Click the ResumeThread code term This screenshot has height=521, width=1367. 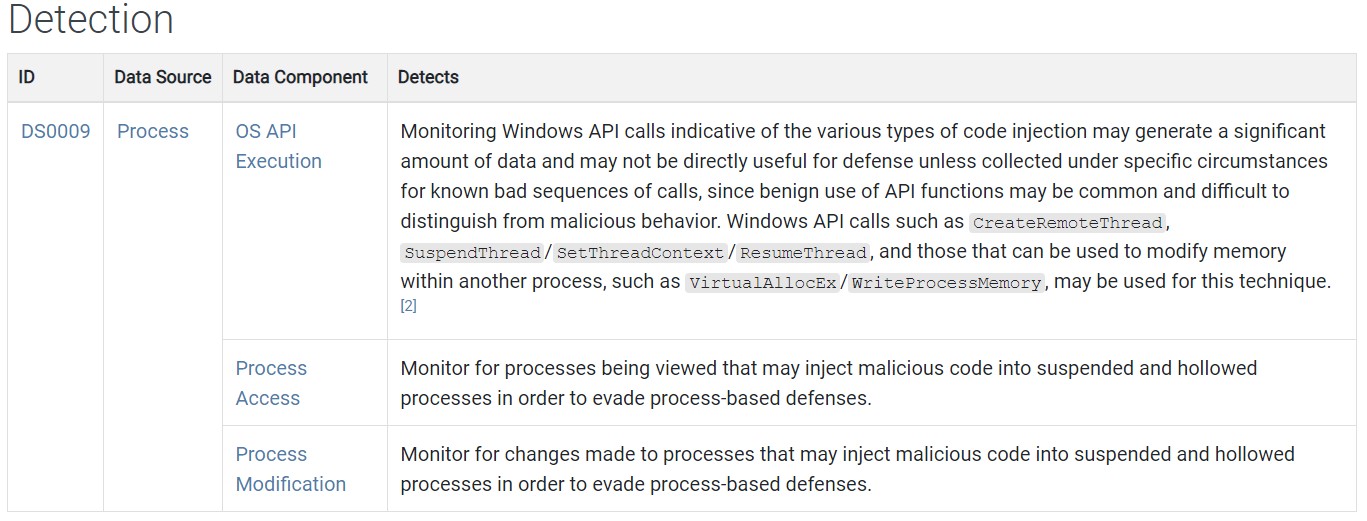pyautogui.click(x=803, y=253)
